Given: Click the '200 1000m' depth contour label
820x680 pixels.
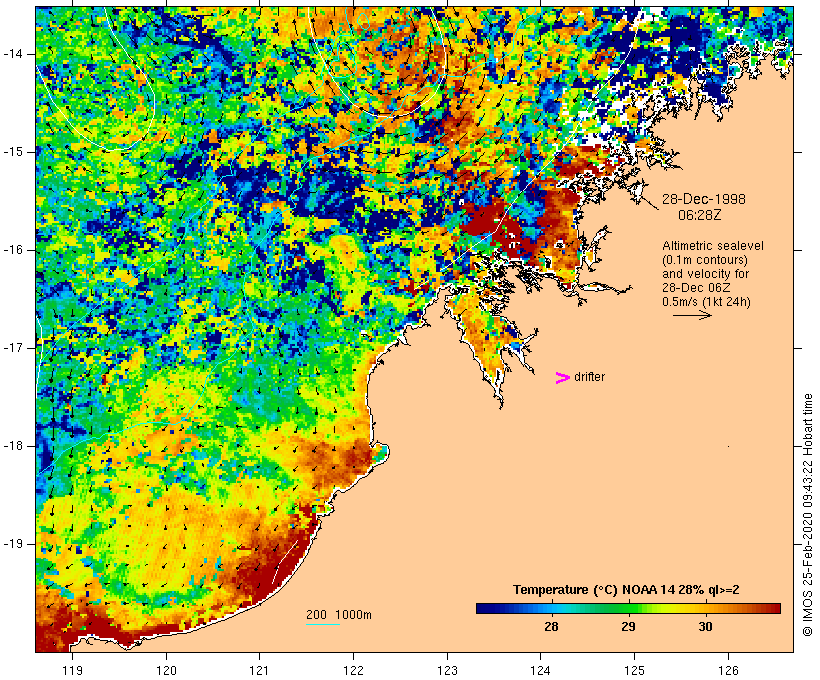Looking at the screenshot, I should click(x=339, y=615).
